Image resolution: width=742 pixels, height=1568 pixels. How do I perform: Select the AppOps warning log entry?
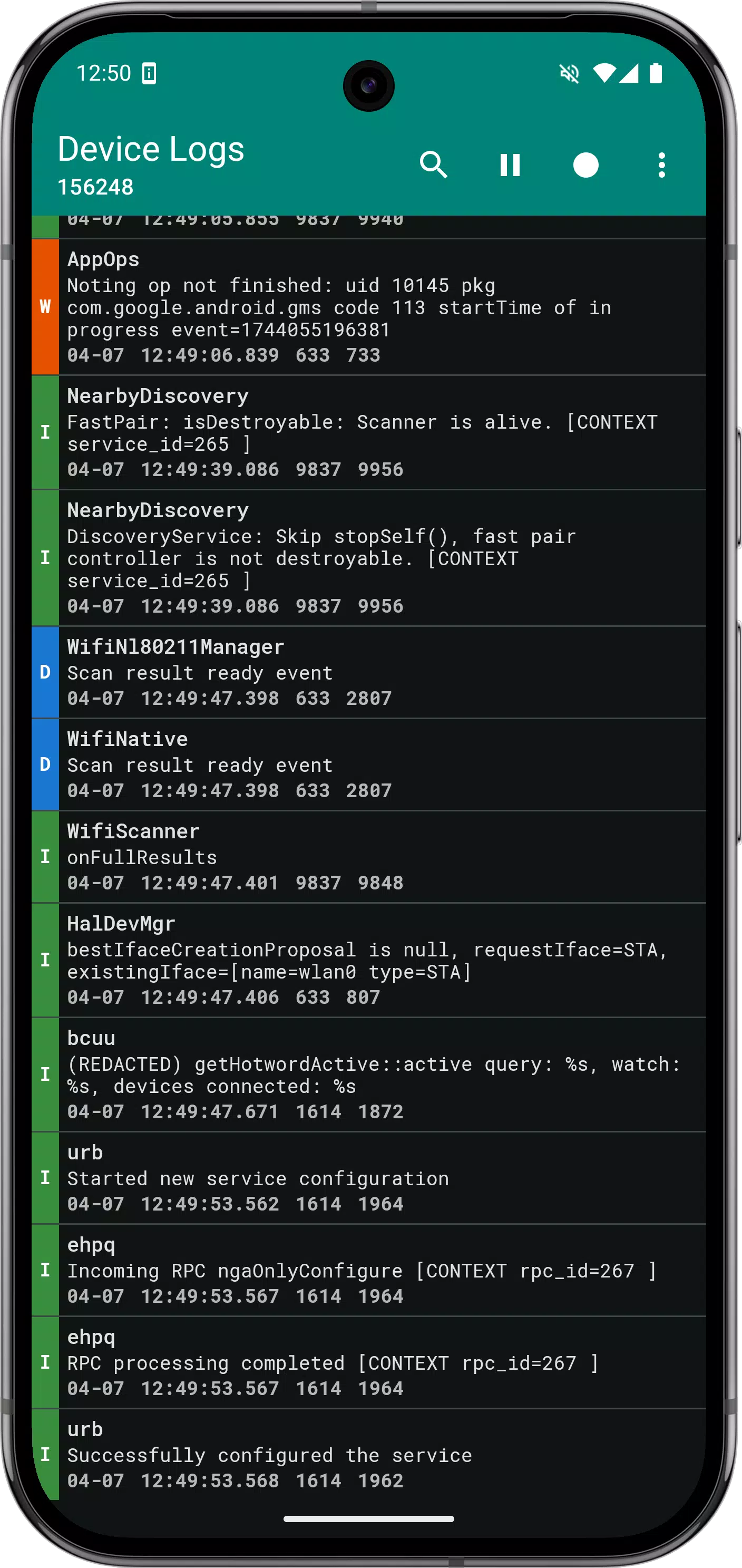pos(368,307)
